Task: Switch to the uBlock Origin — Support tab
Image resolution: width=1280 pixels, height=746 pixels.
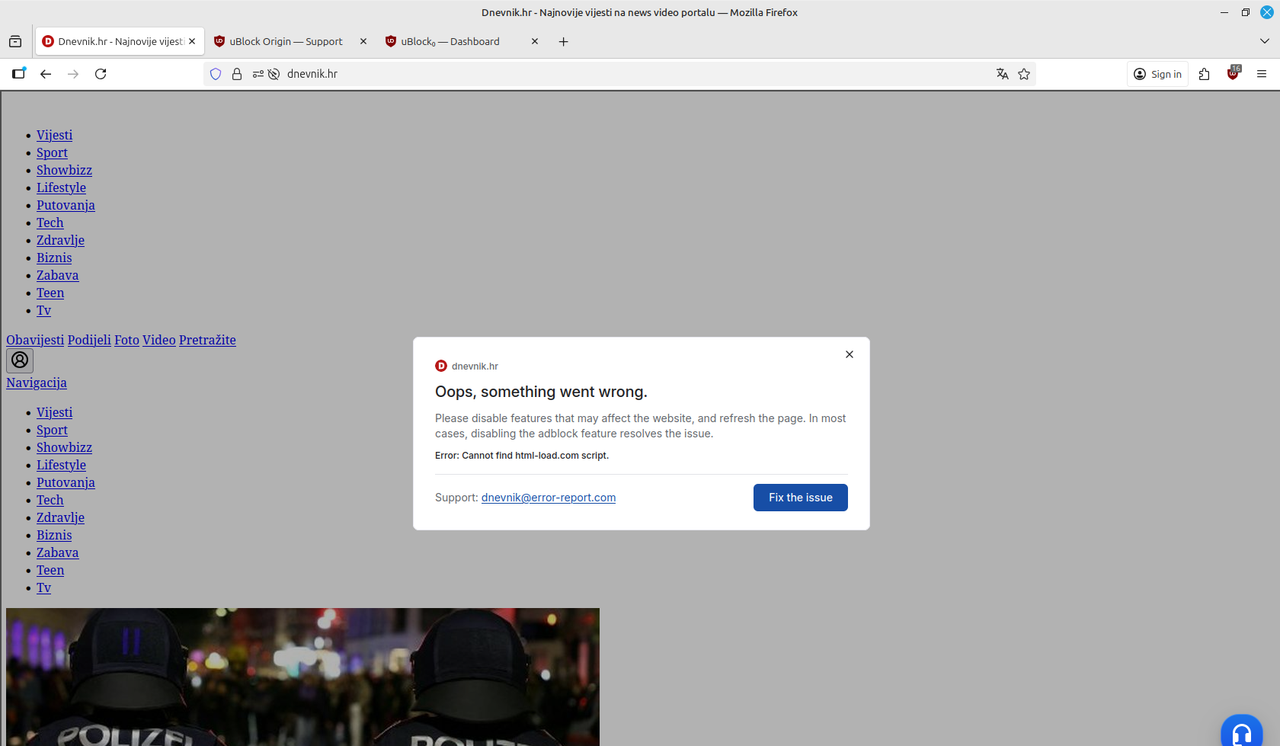Action: pyautogui.click(x=290, y=42)
